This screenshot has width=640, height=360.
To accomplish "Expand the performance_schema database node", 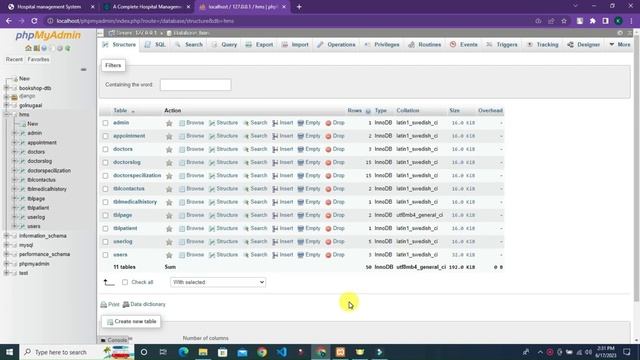I will point(6,254).
